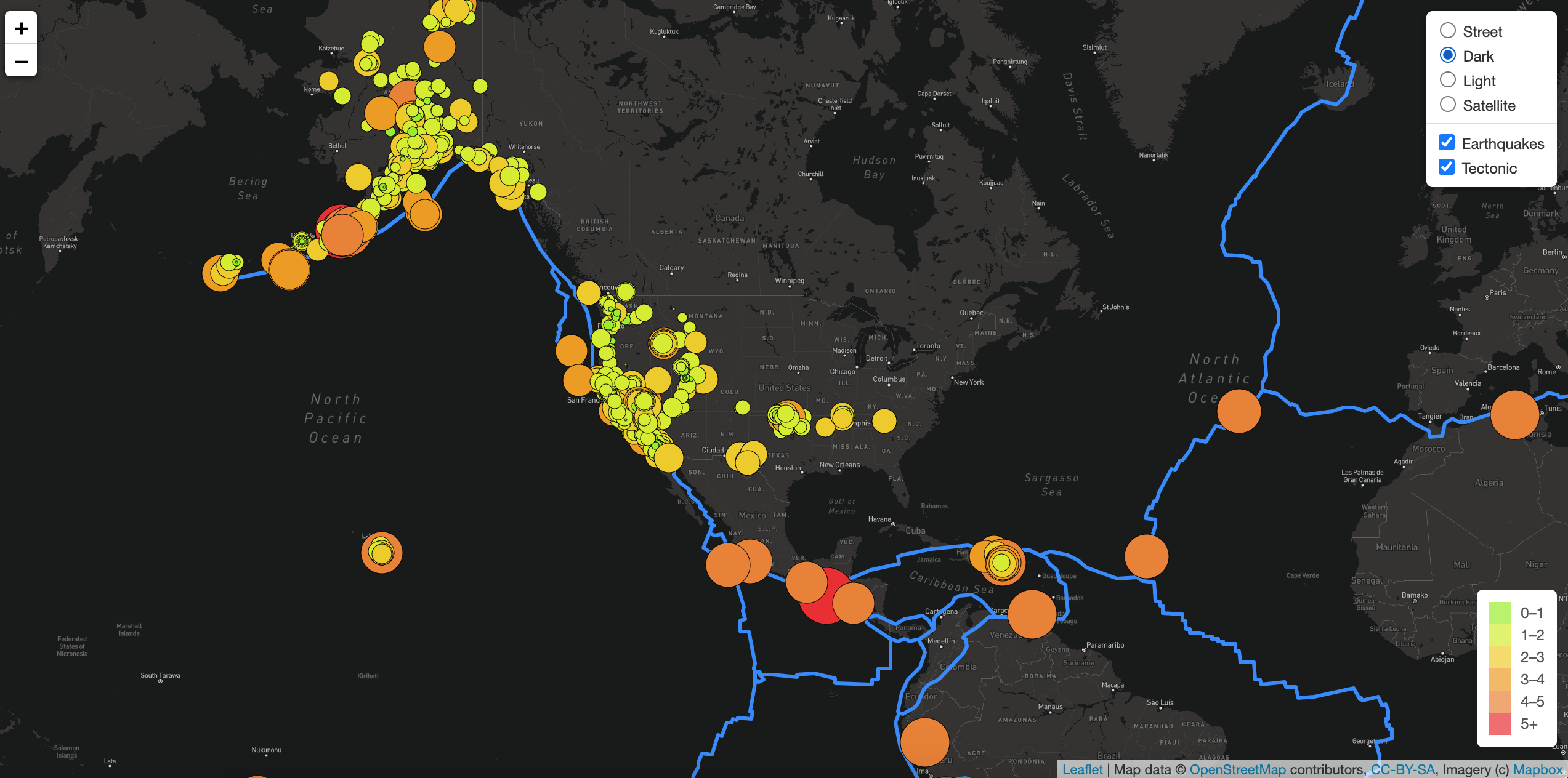This screenshot has height=778, width=1568.
Task: Click the Paramaribo city label
Action: pos(1105,645)
